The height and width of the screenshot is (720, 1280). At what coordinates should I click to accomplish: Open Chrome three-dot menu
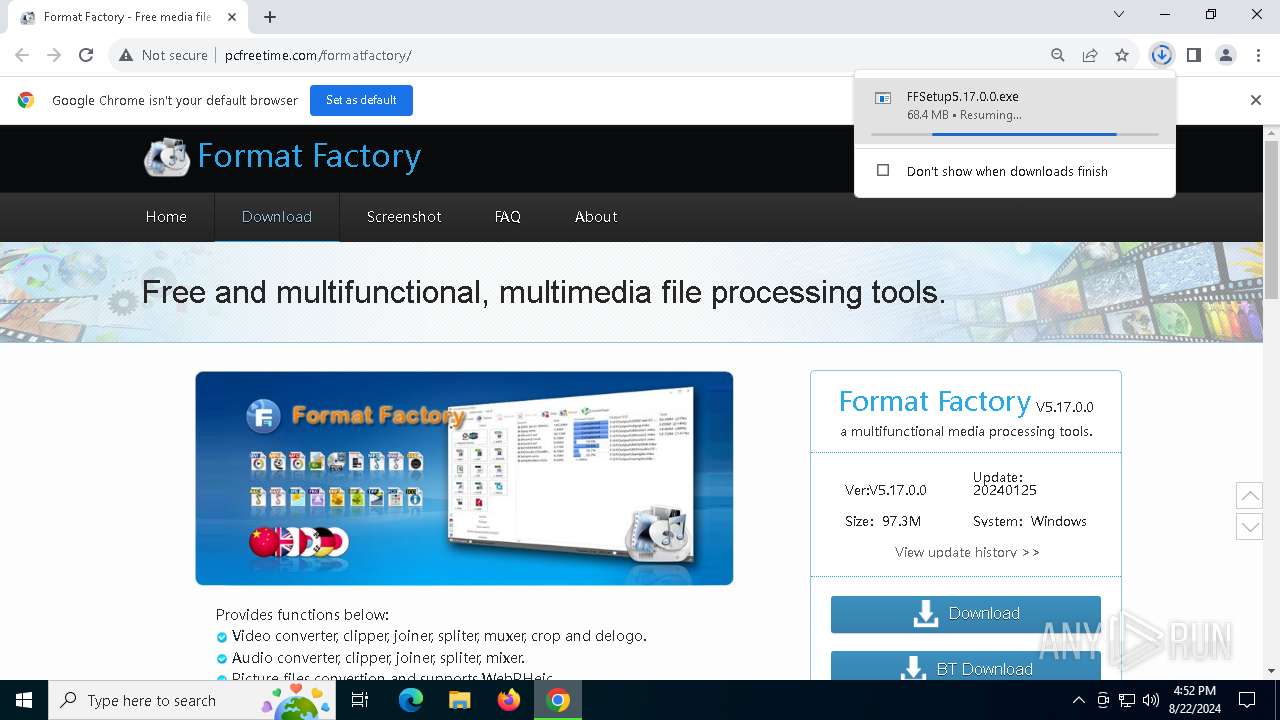(1257, 55)
